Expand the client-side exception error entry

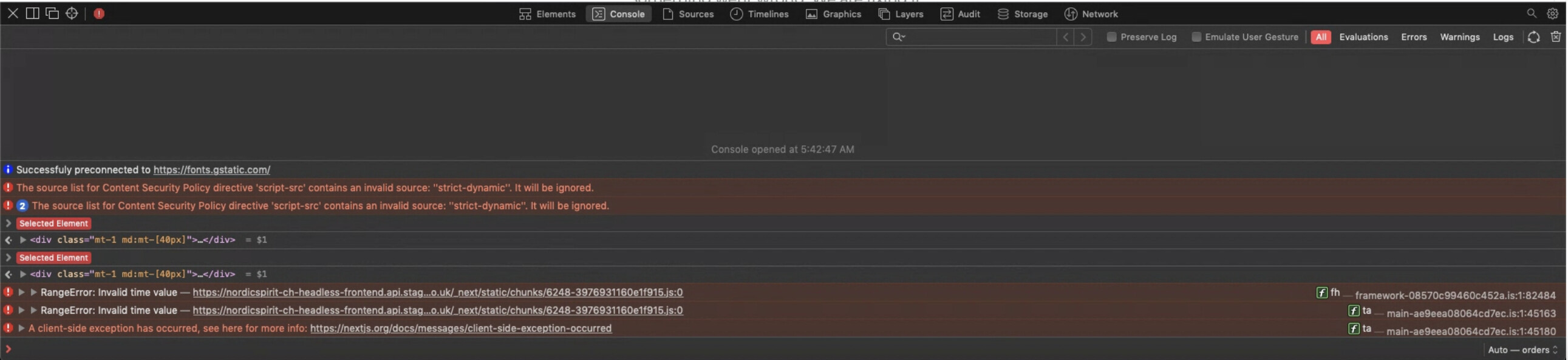coord(21,328)
